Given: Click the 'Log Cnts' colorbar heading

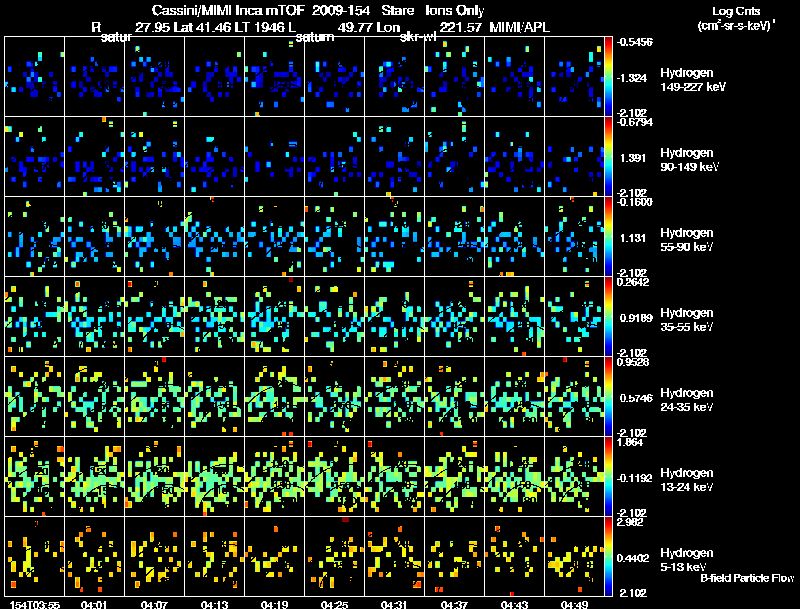Looking at the screenshot, I should pos(736,11).
